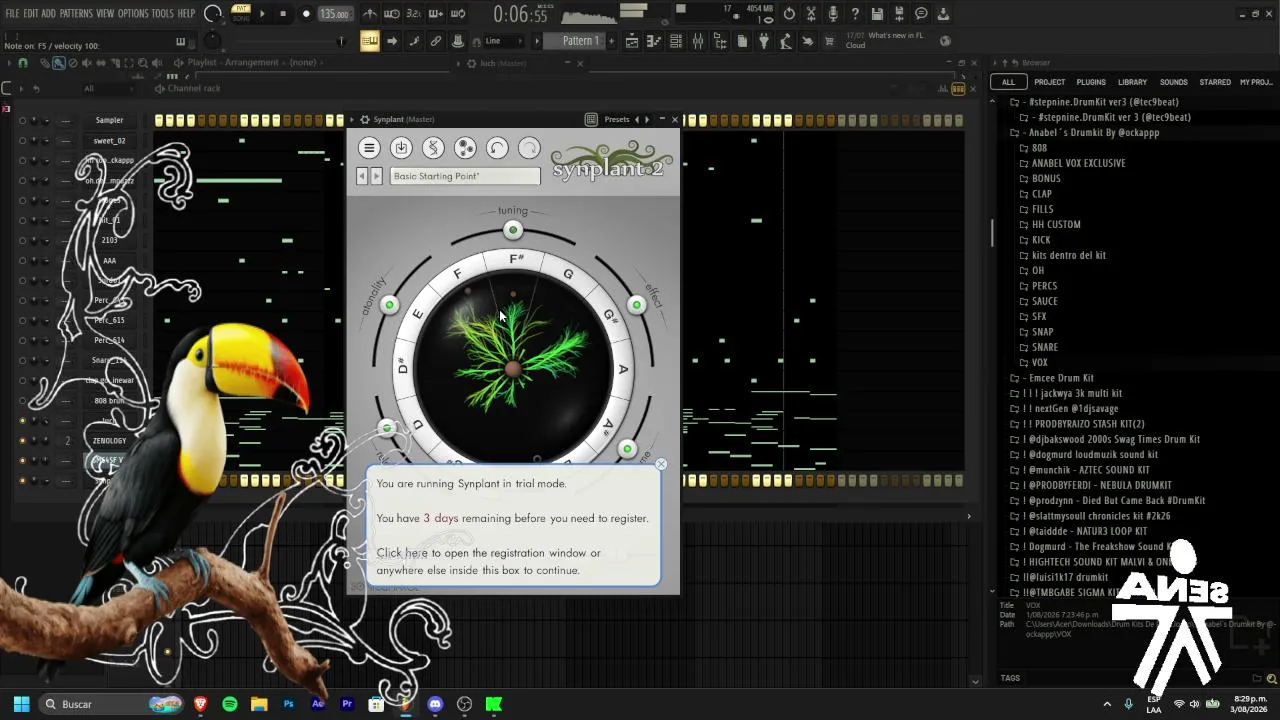
Task: Toggle the metronome button
Action: pos(370,14)
